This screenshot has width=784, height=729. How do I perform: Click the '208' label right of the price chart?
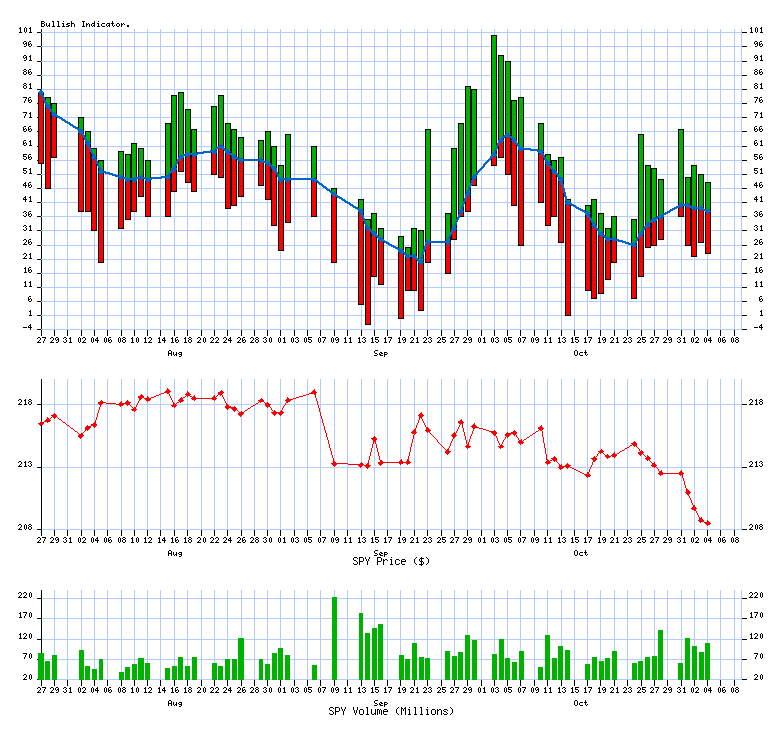758,528
